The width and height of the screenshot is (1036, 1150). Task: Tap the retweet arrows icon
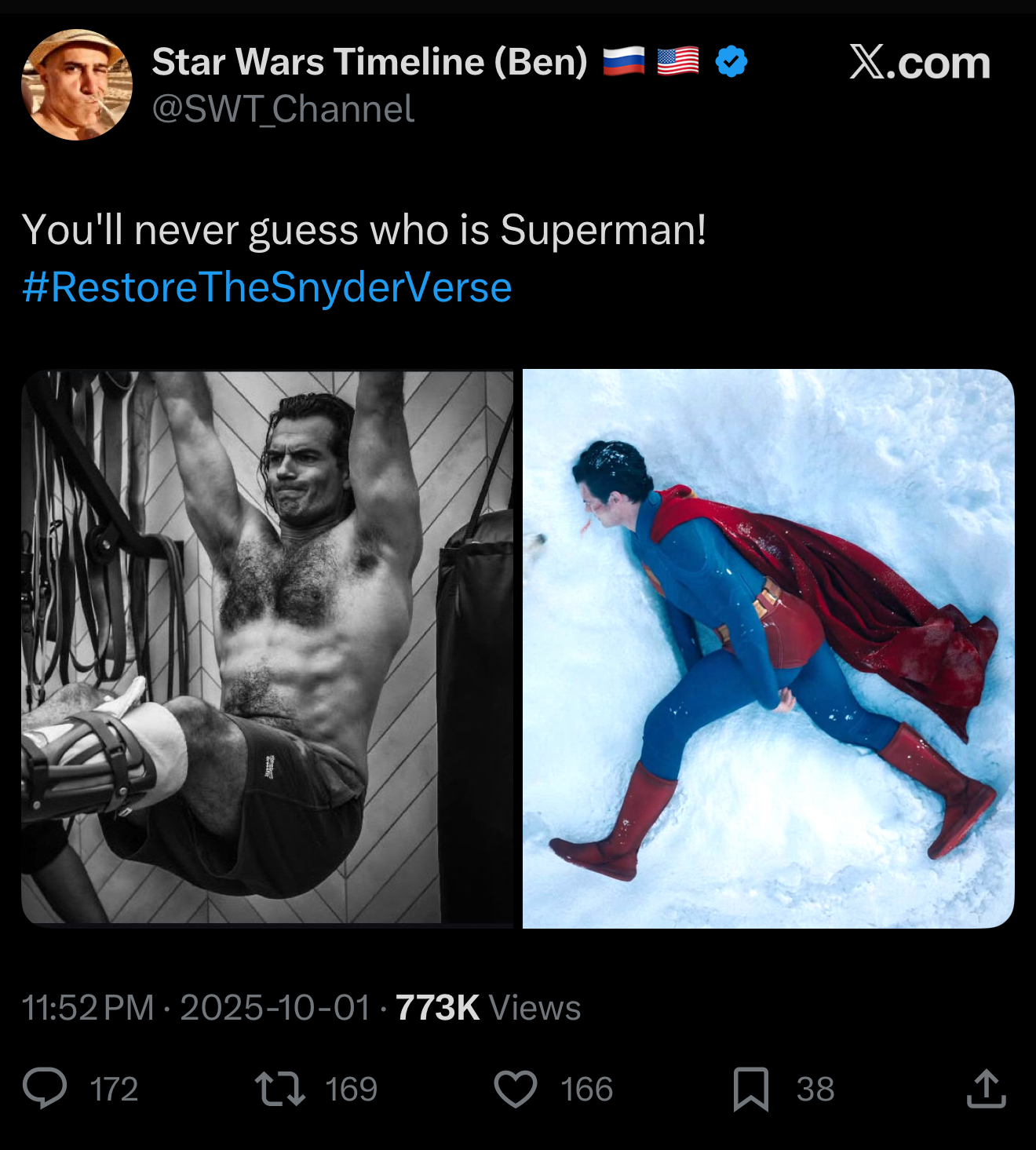point(280,1089)
